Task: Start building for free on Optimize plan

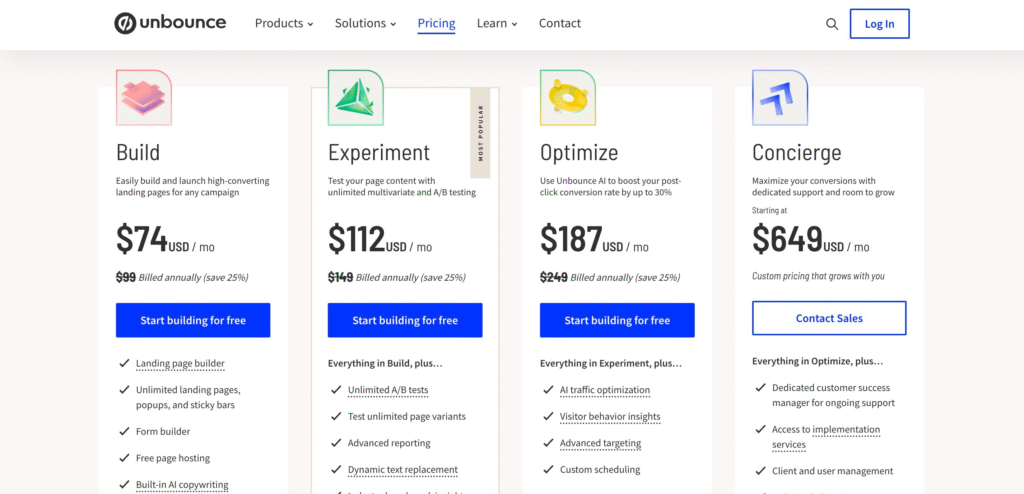Action: [x=617, y=320]
